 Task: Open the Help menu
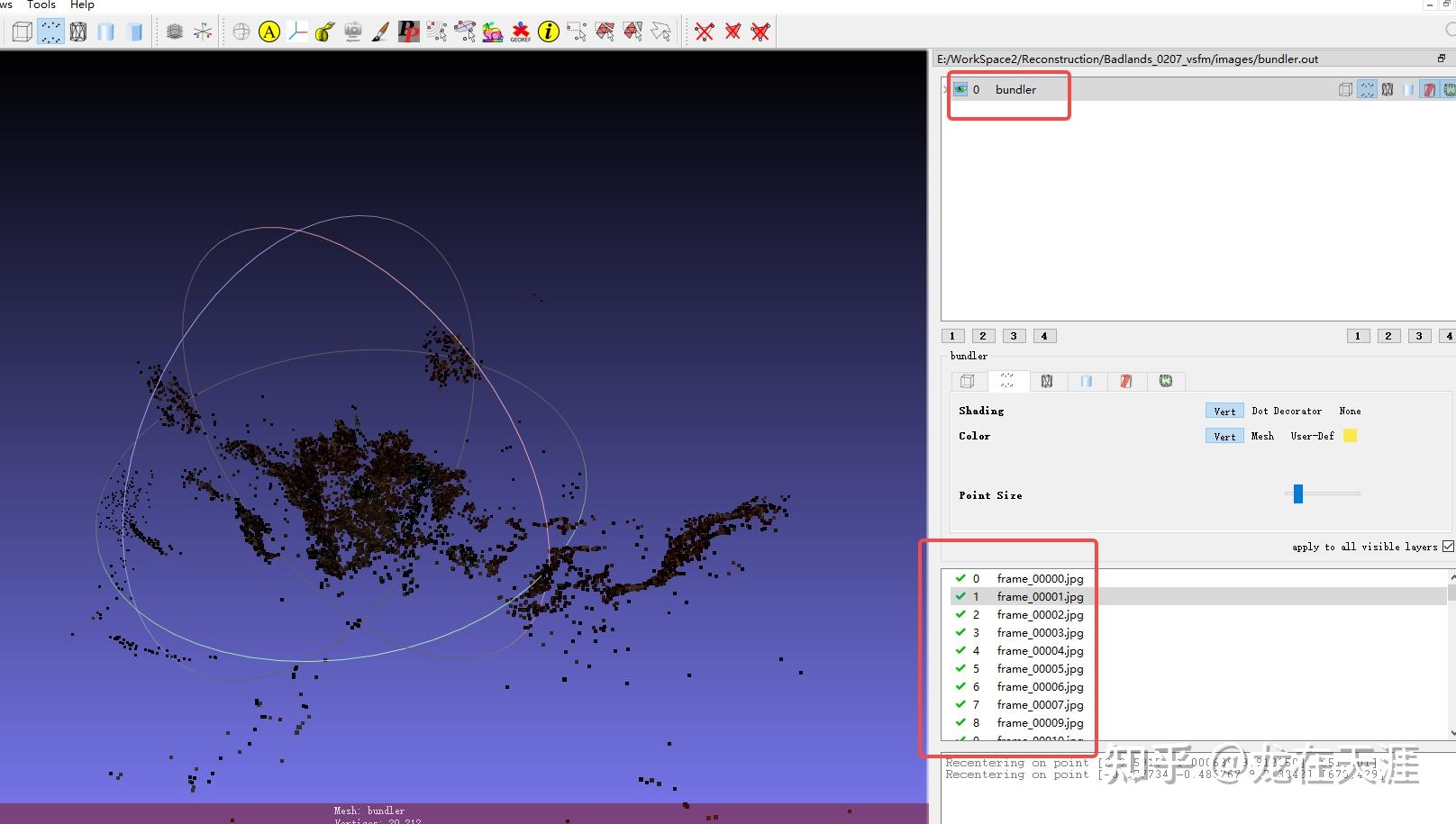click(x=82, y=5)
